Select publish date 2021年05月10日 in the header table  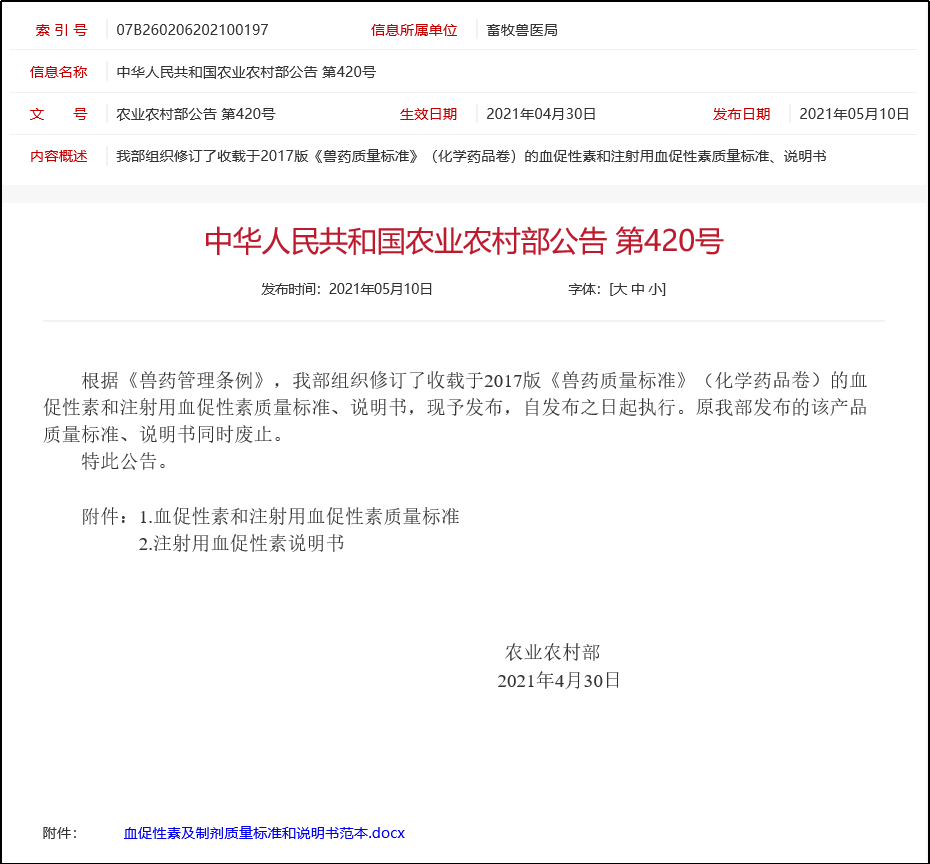pos(854,114)
